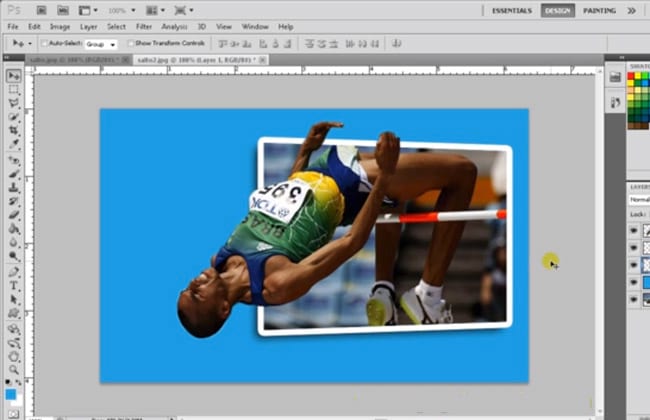Toggle visibility of the blue fill layer
650x420 pixels.
(x=633, y=282)
